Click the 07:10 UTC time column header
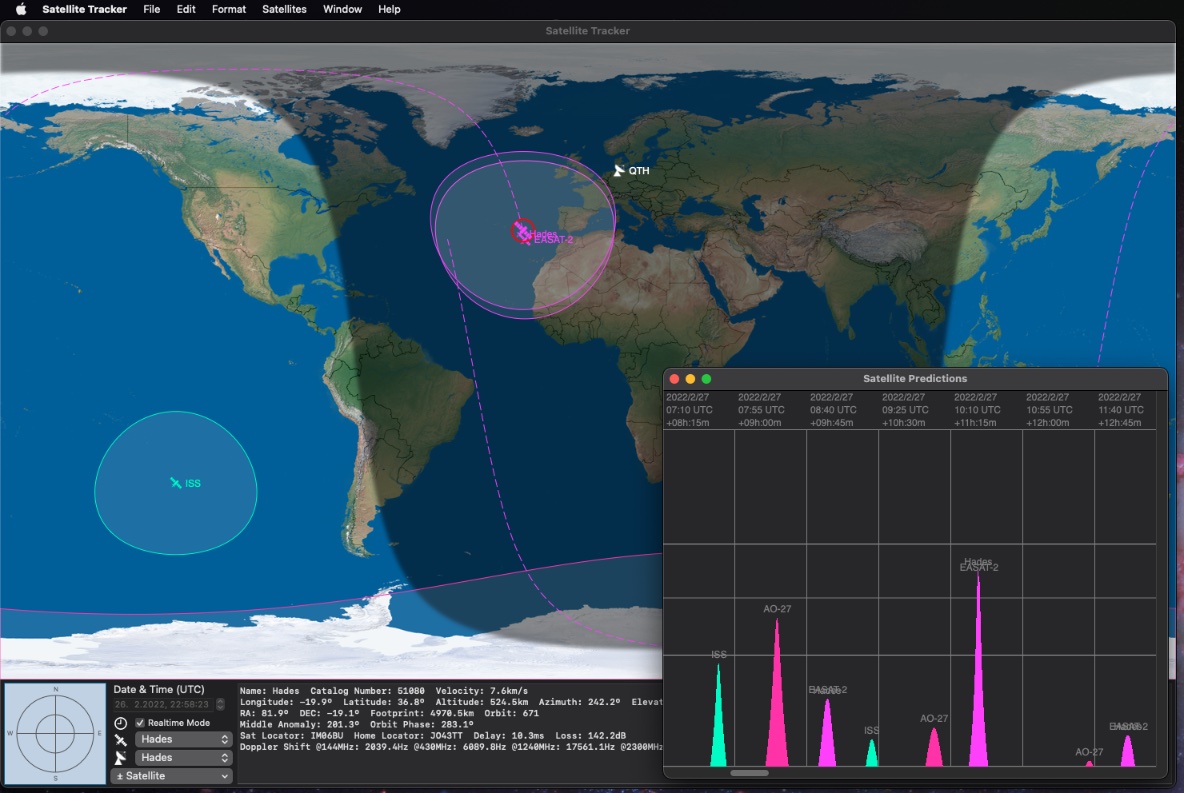1184x793 pixels. pos(689,409)
